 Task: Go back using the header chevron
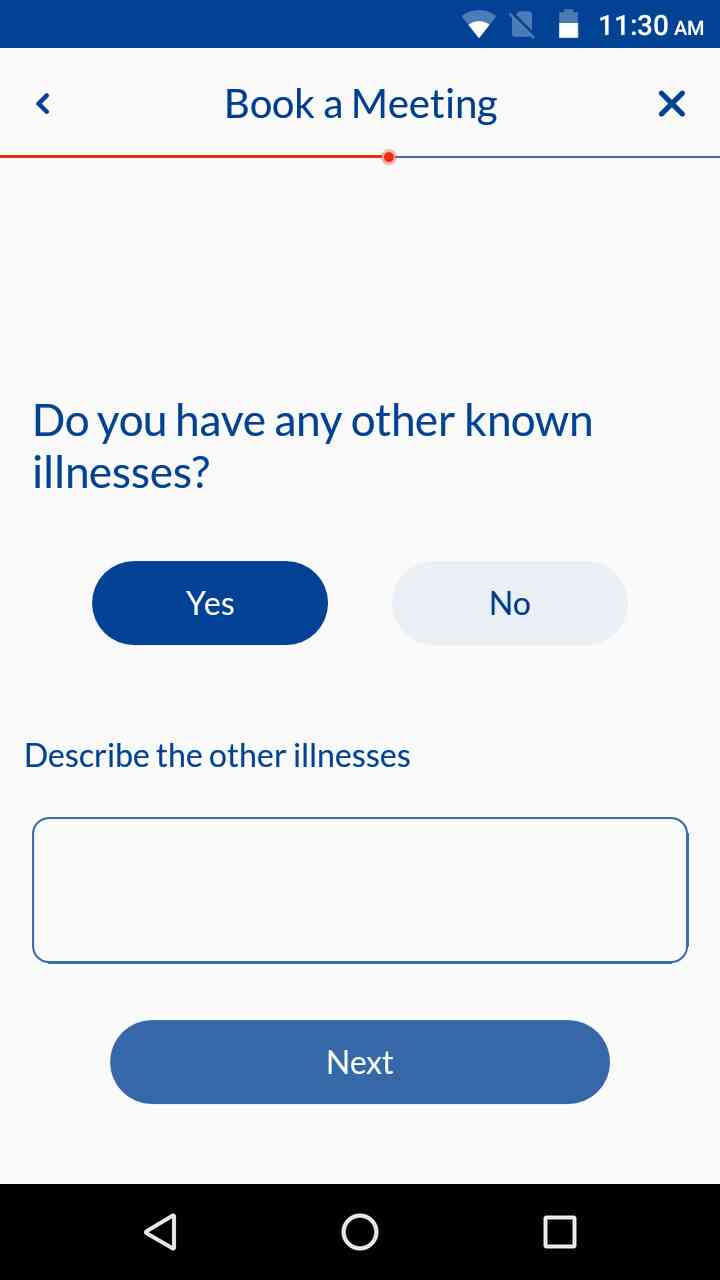pos(43,103)
